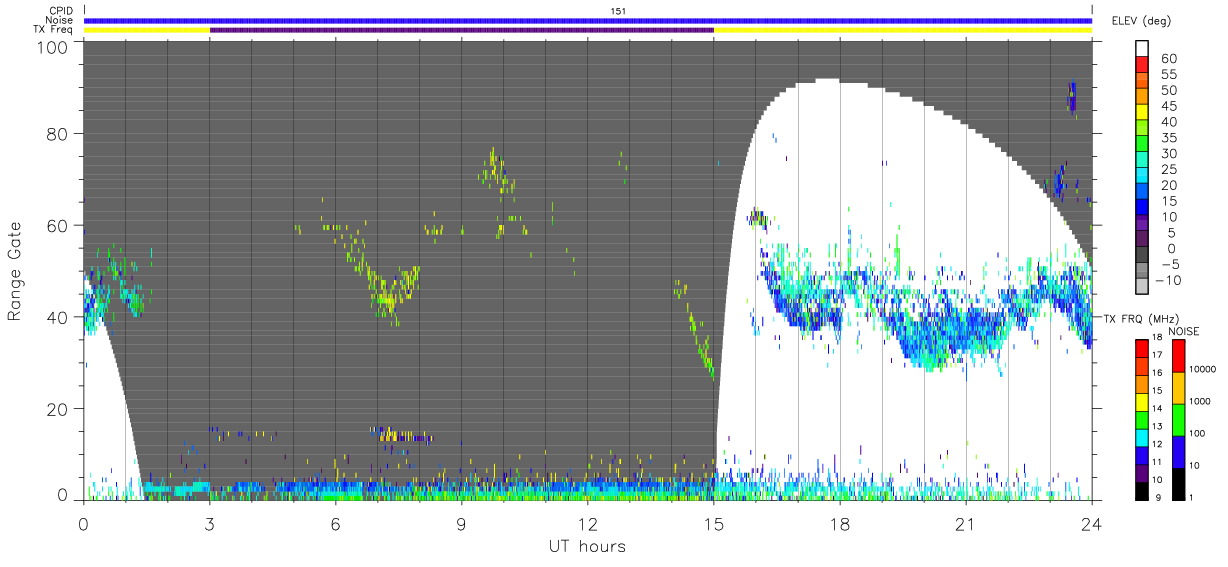Pick blue NOISE segment between 10 and 100

pyautogui.click(x=1178, y=451)
